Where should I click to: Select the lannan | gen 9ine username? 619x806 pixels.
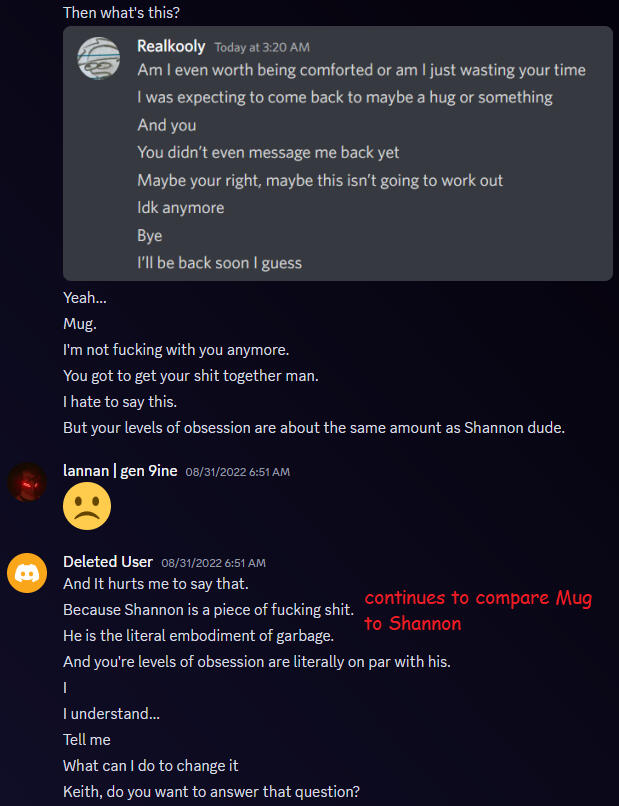[120, 471]
